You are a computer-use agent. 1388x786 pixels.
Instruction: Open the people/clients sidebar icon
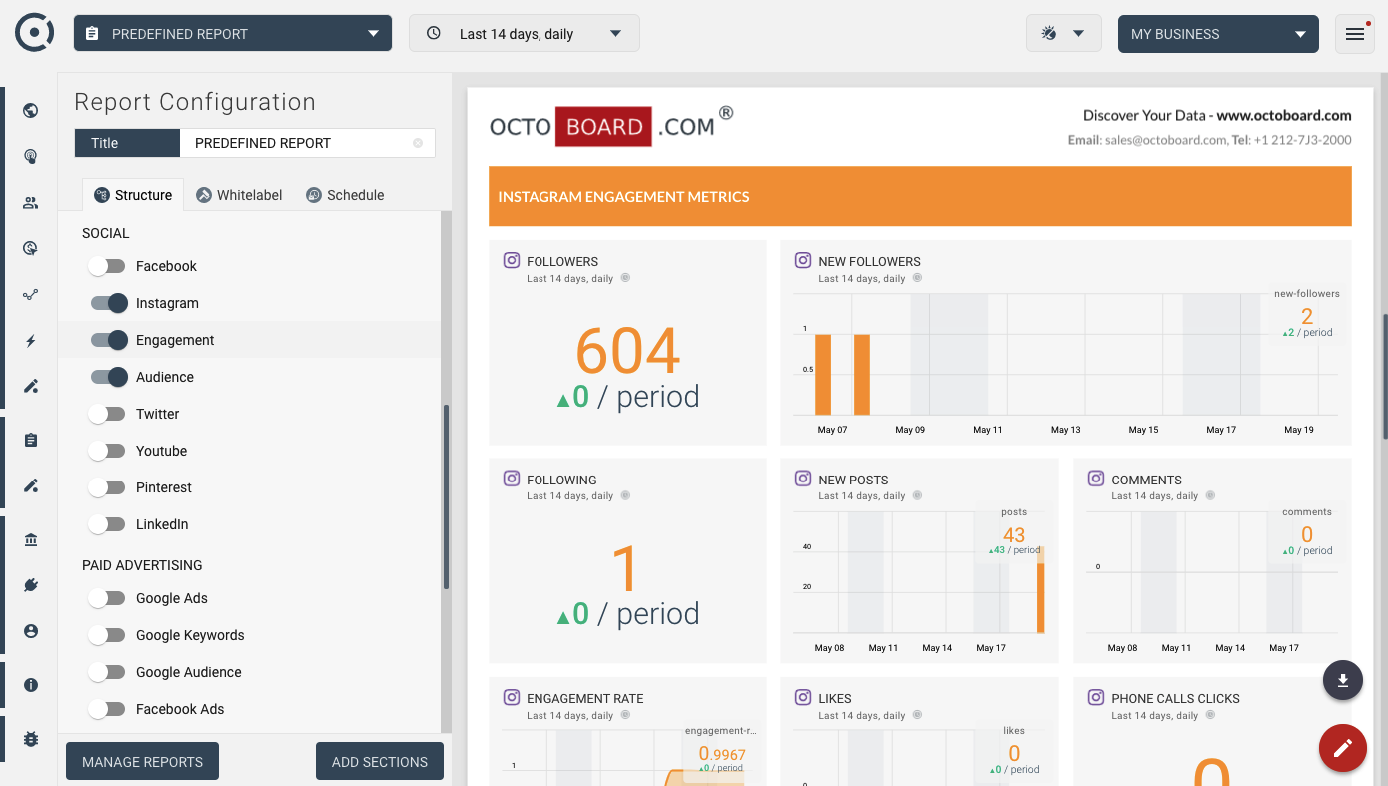tap(31, 203)
